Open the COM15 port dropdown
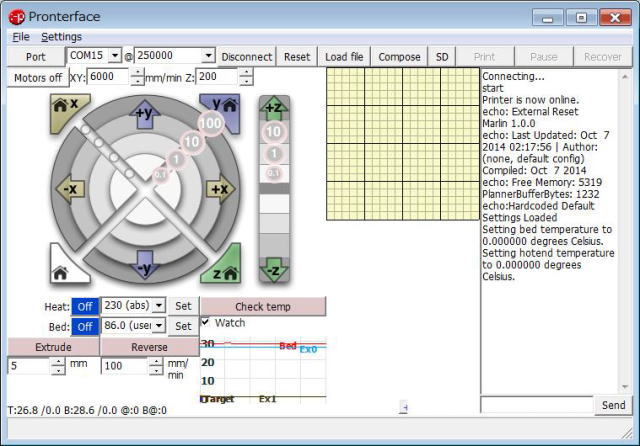The image size is (640, 446). [115, 55]
